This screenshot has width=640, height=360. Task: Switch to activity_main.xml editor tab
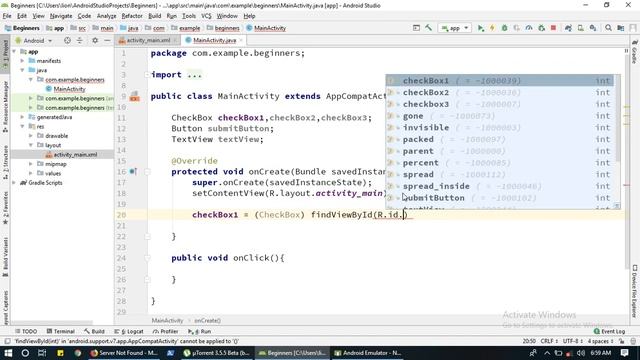click(x=148, y=40)
